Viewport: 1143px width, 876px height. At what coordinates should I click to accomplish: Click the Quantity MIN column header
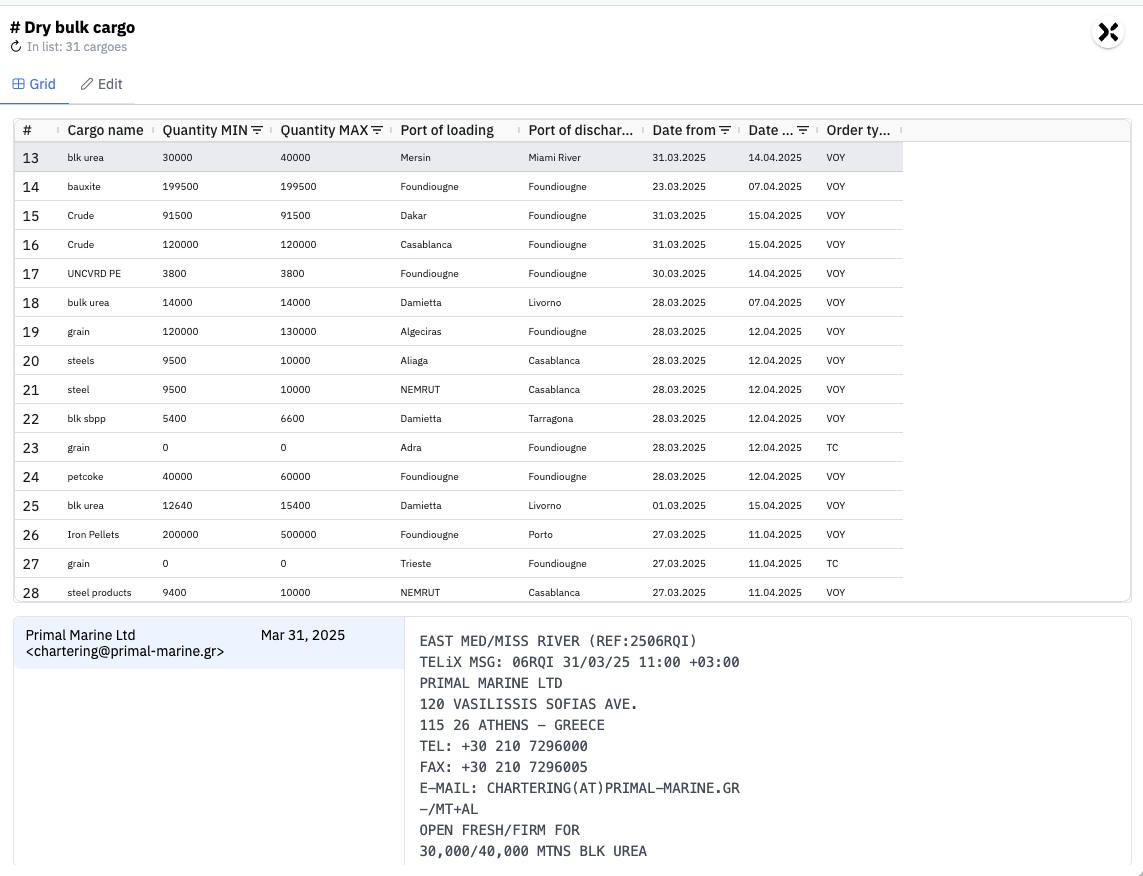(x=205, y=130)
